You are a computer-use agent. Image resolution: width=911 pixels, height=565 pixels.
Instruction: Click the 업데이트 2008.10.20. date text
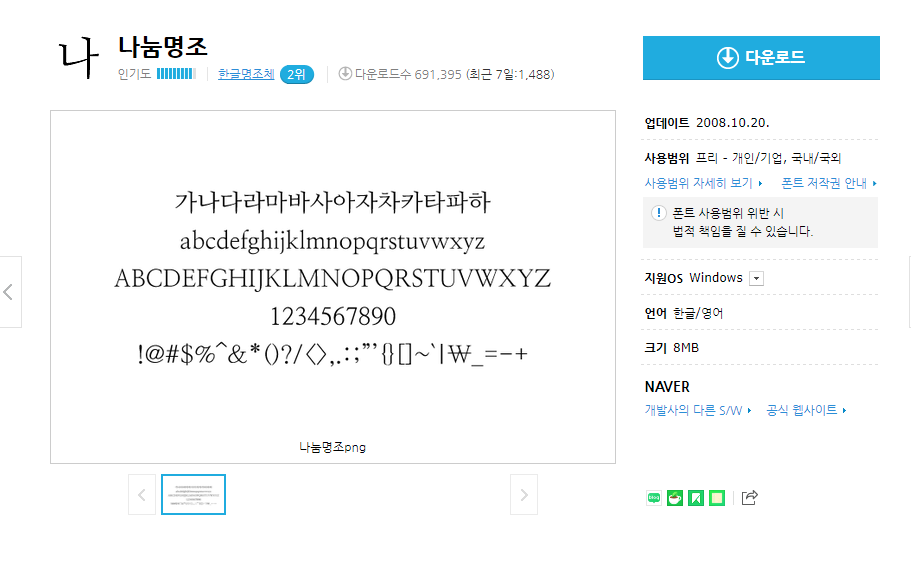pyautogui.click(x=707, y=123)
